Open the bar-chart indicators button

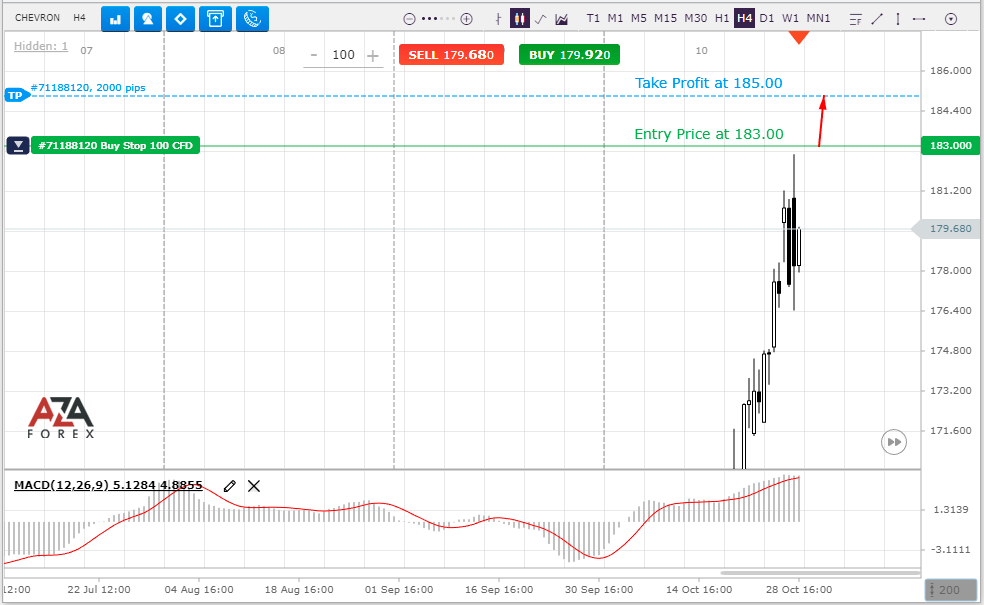tap(115, 19)
